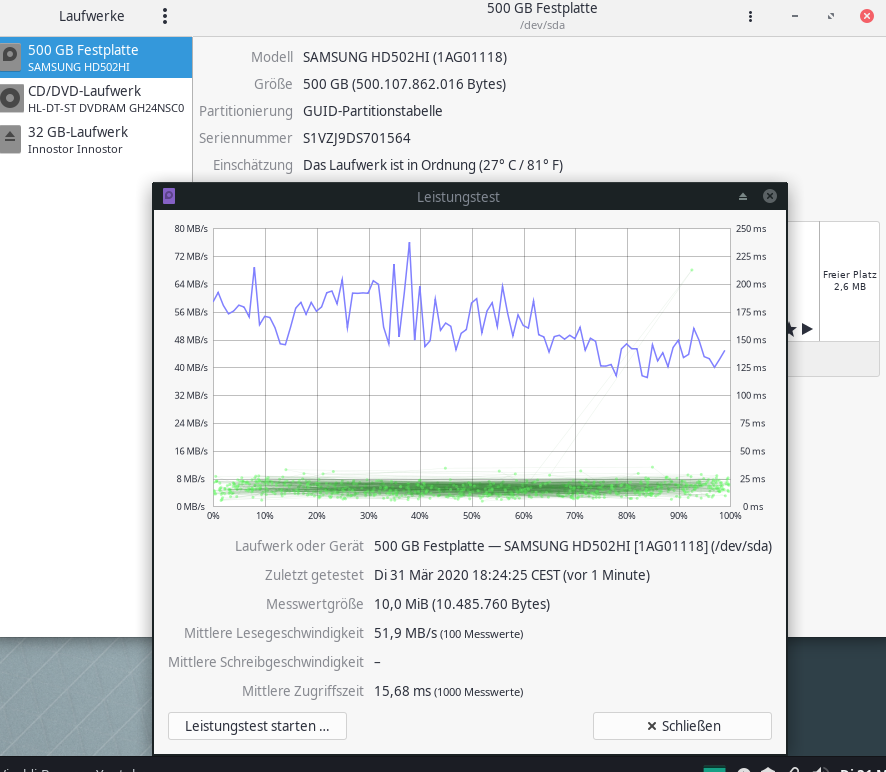886x772 pixels.
Task: Click the purple app icon in Leistungstest titlebar
Action: coord(169,196)
